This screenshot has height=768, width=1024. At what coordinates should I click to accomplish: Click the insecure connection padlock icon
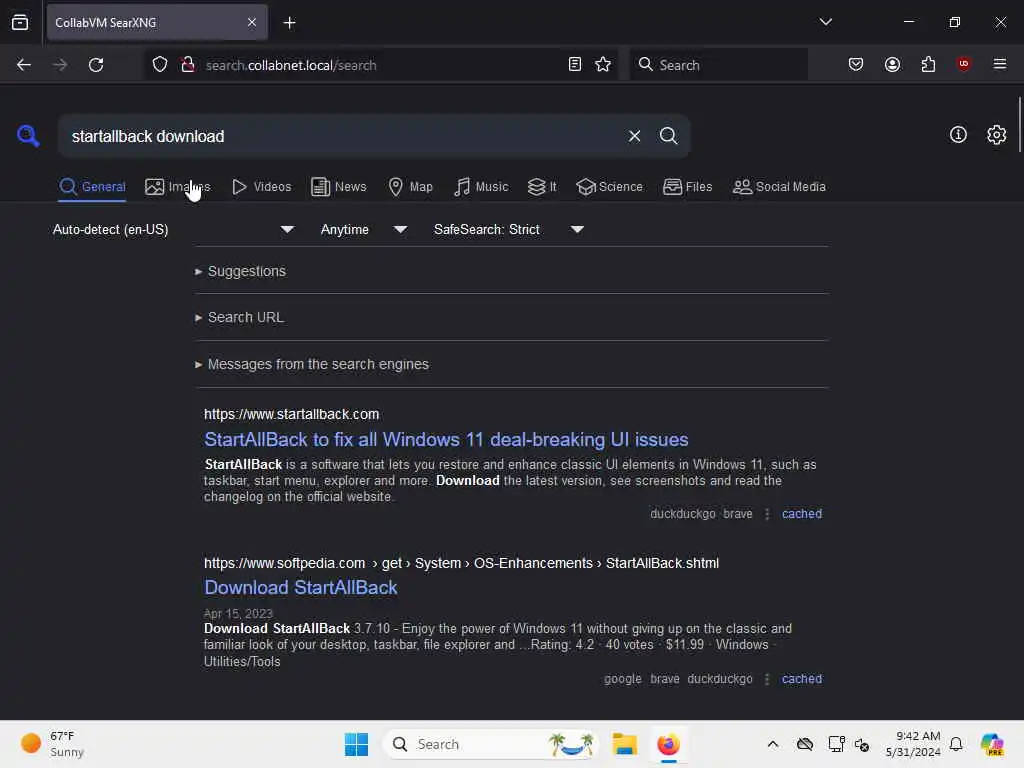click(x=188, y=65)
